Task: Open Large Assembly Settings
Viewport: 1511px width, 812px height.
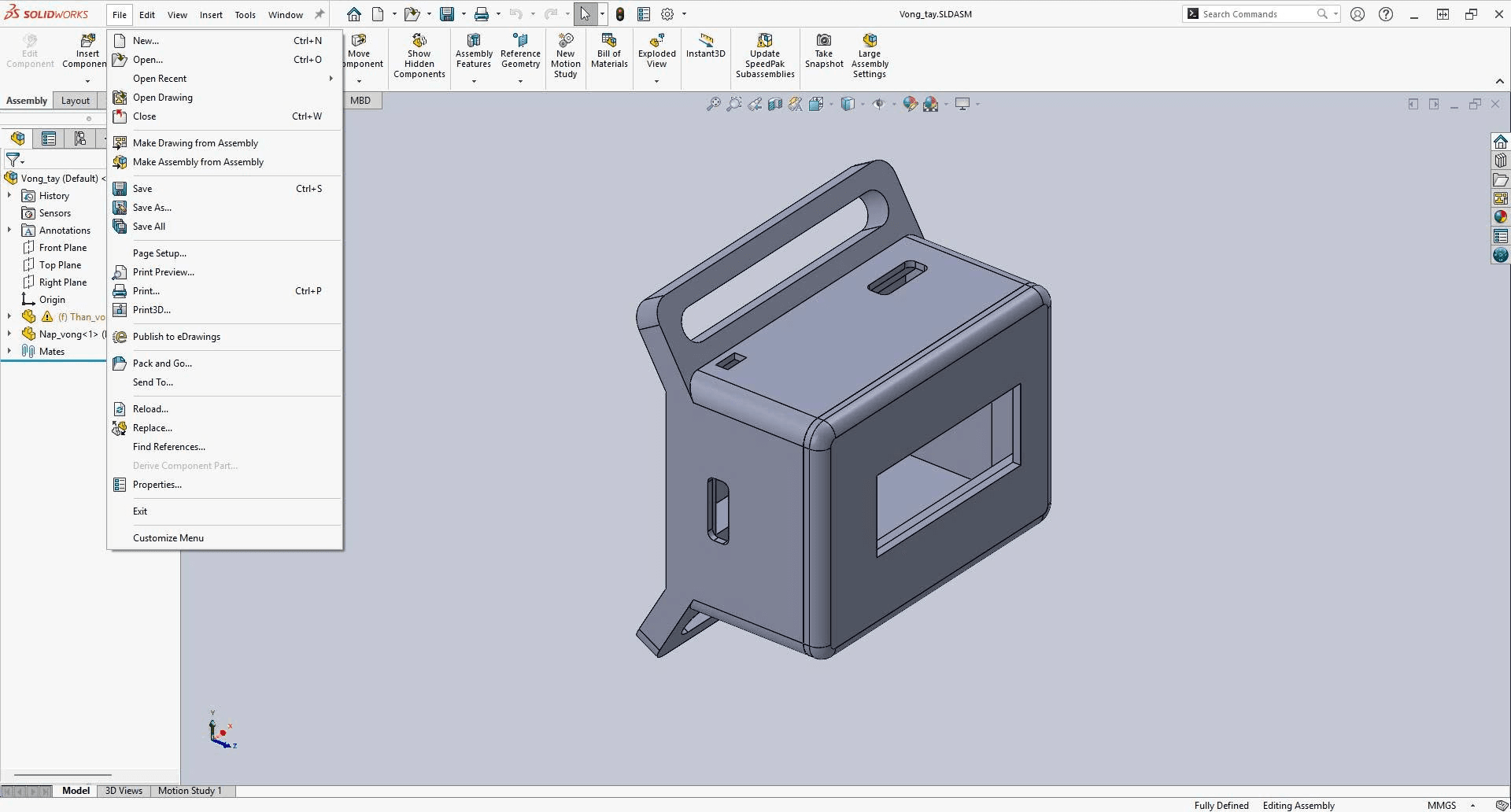Action: tap(870, 56)
